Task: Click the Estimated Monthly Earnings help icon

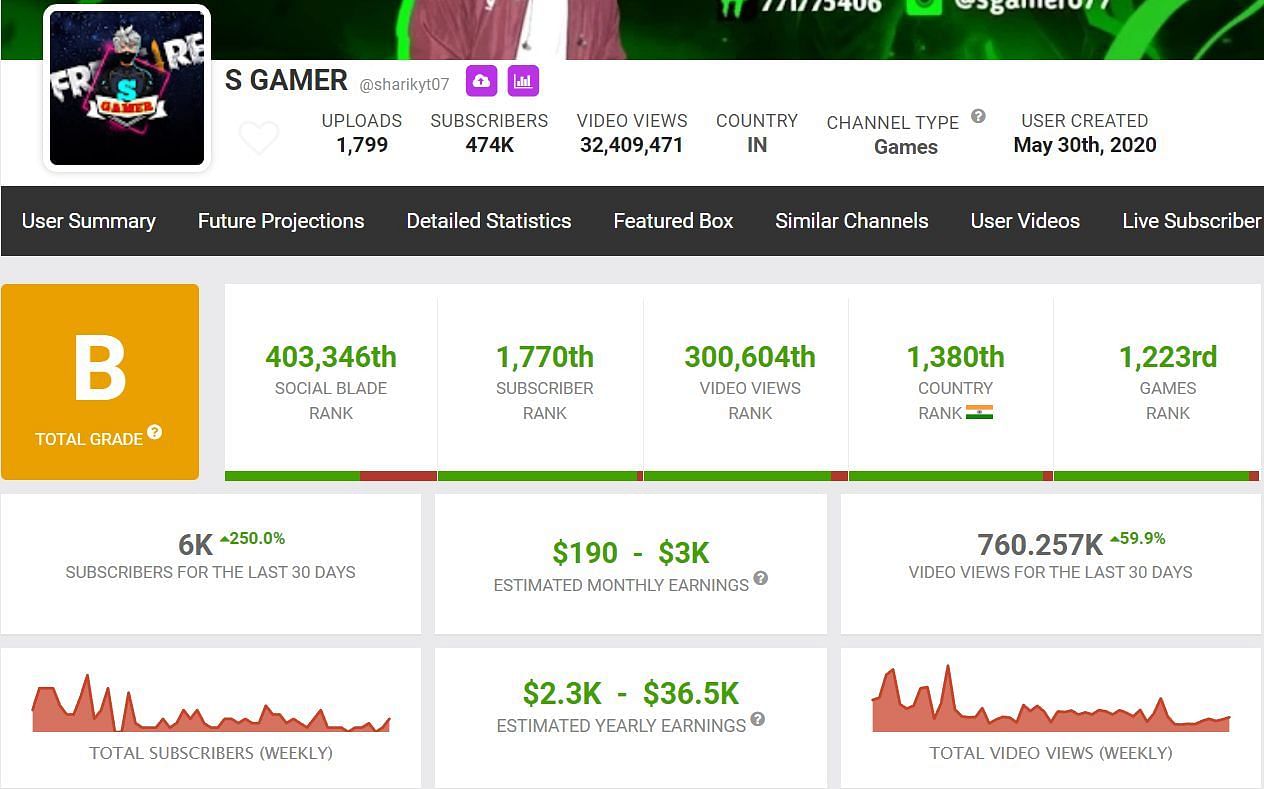Action: [761, 578]
